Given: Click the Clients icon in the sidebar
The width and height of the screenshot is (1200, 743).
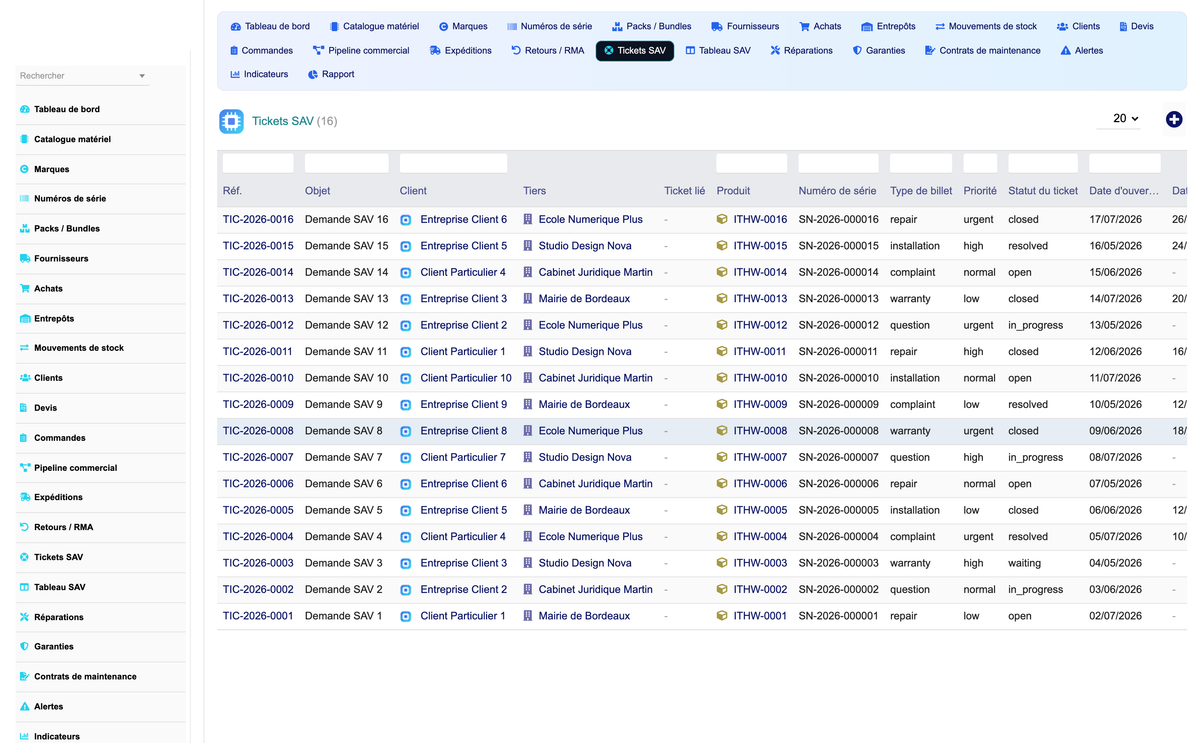Looking at the screenshot, I should (x=25, y=378).
